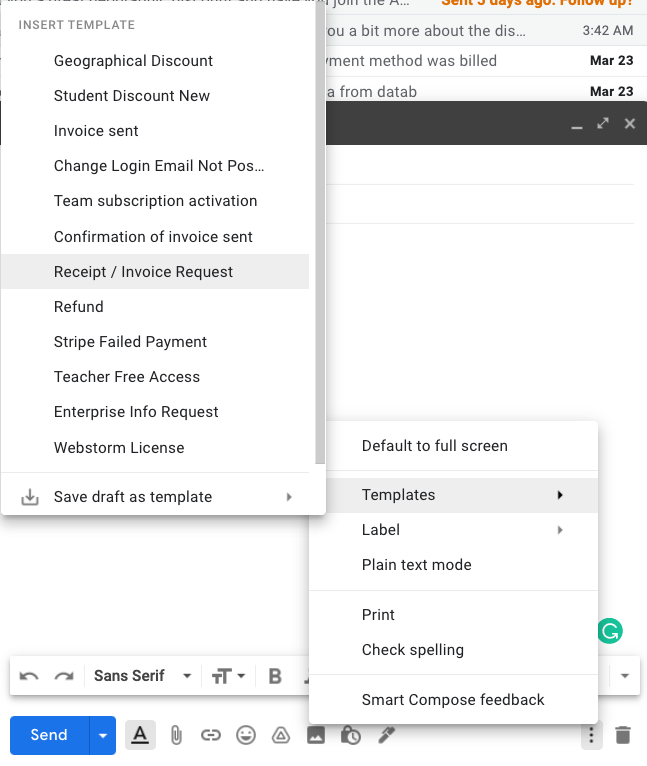Screen dimensions: 647x766
Task: Open the Grammarly green icon
Action: (610, 631)
